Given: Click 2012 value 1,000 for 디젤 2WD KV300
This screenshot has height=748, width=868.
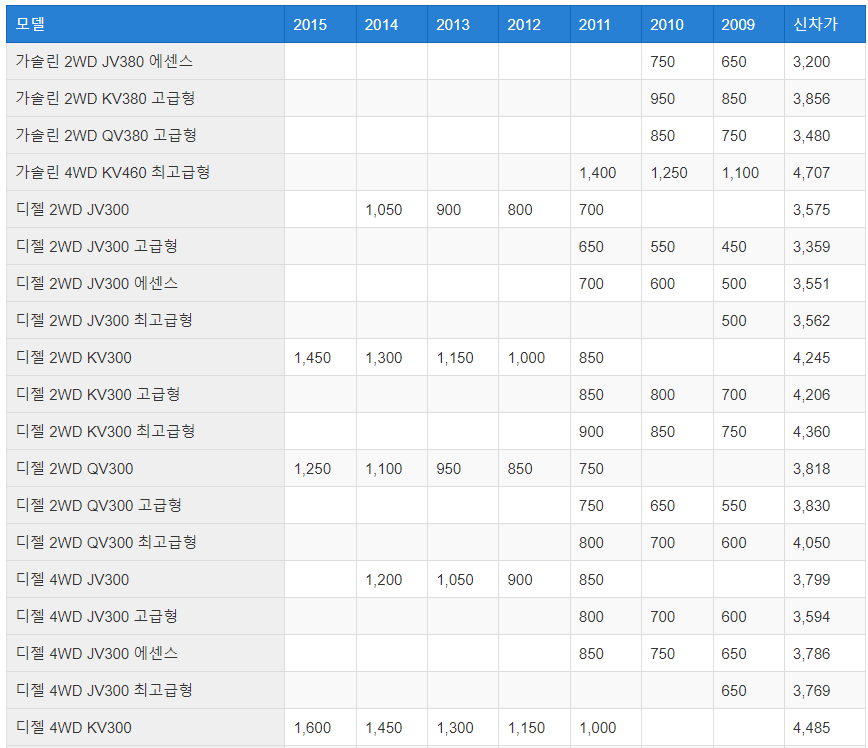Looking at the screenshot, I should coord(526,358).
